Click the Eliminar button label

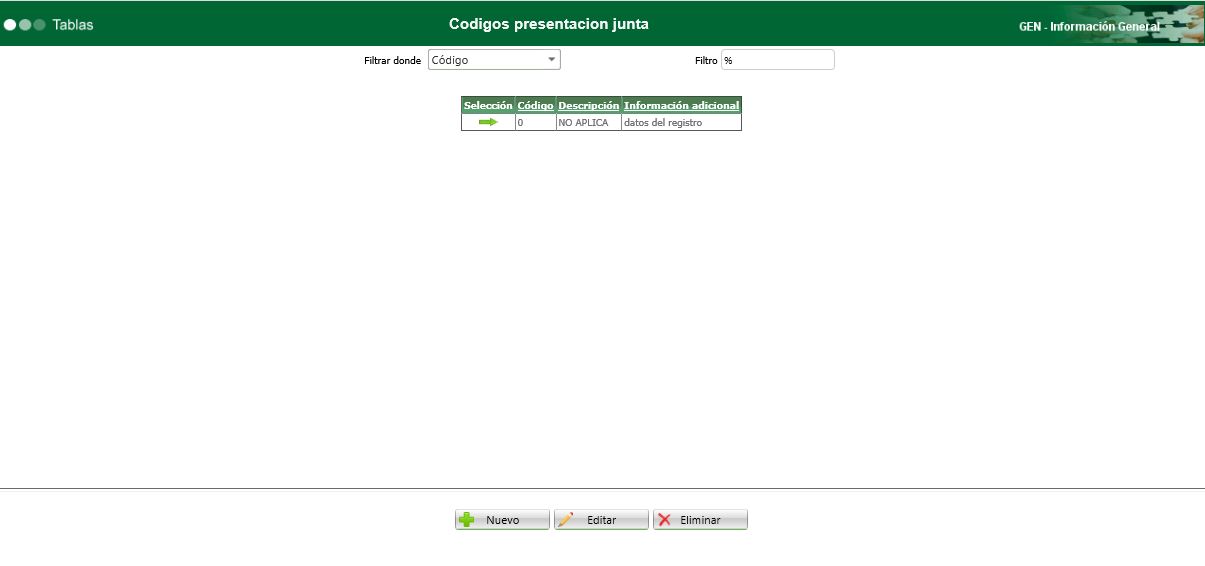tap(700, 520)
